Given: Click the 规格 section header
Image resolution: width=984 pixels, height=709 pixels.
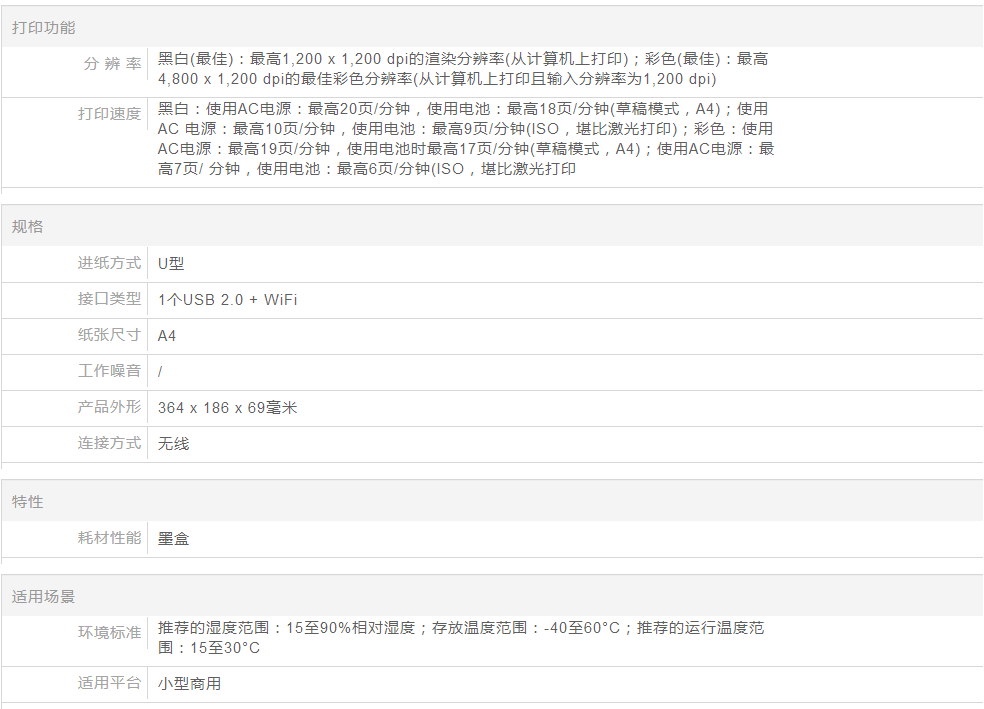Looking at the screenshot, I should [x=28, y=227].
